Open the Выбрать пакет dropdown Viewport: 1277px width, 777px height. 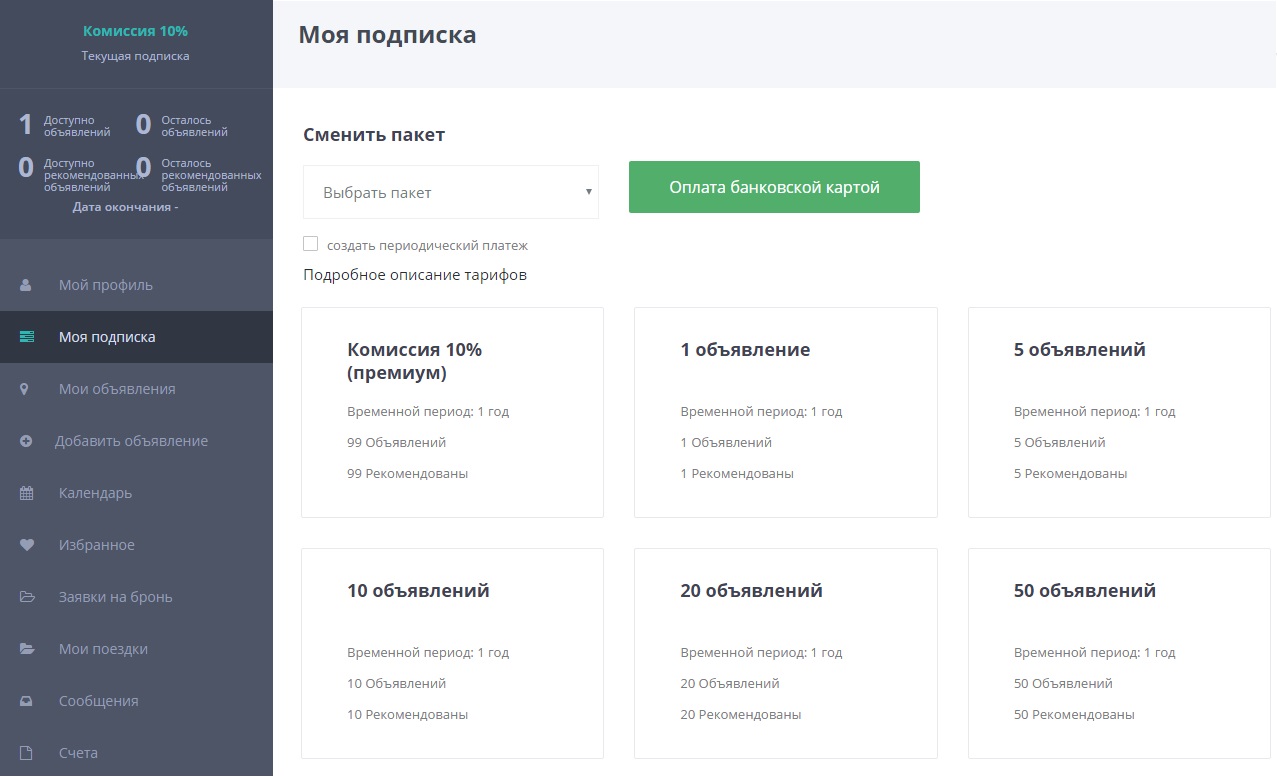451,192
